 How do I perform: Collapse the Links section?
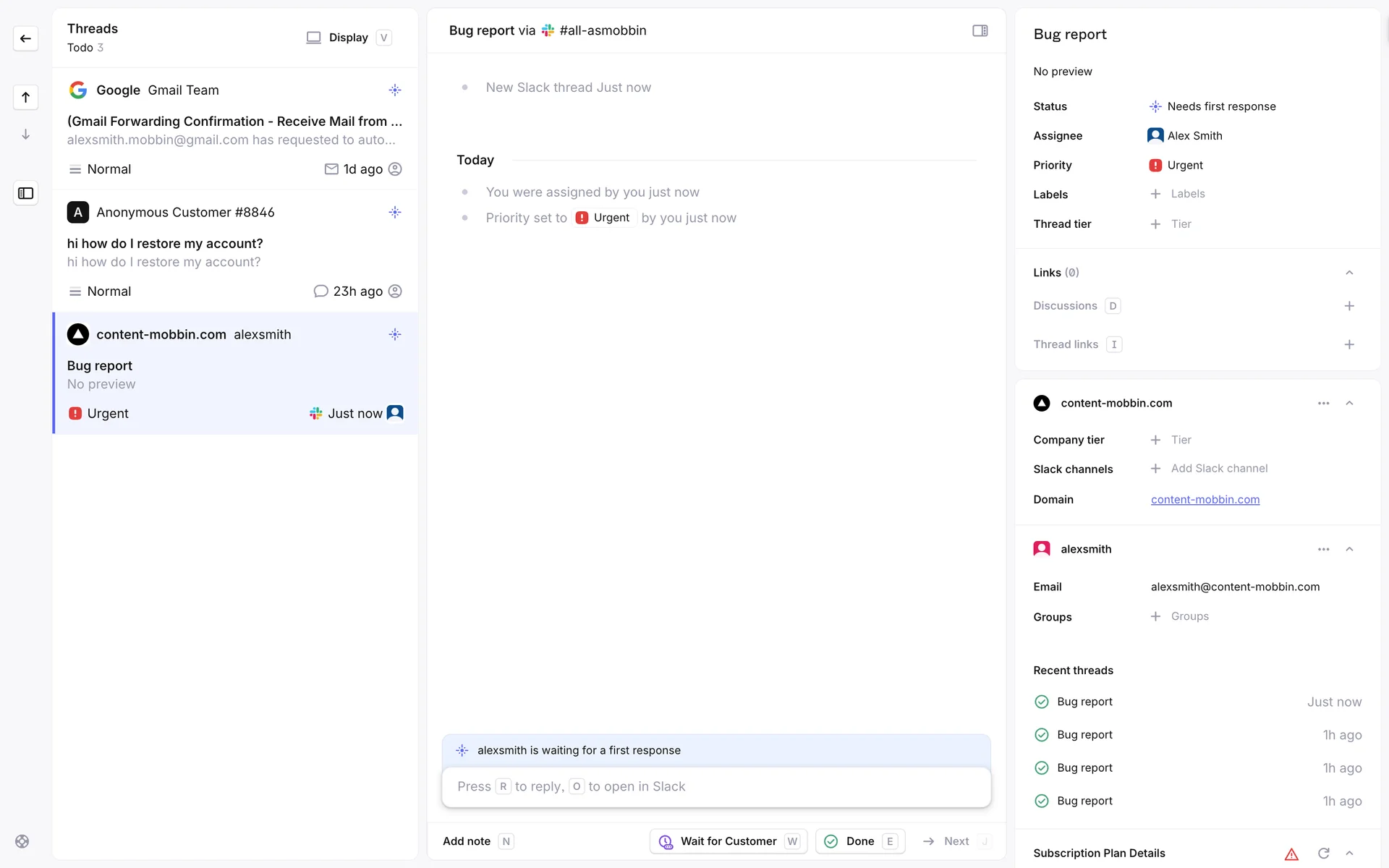(x=1348, y=273)
